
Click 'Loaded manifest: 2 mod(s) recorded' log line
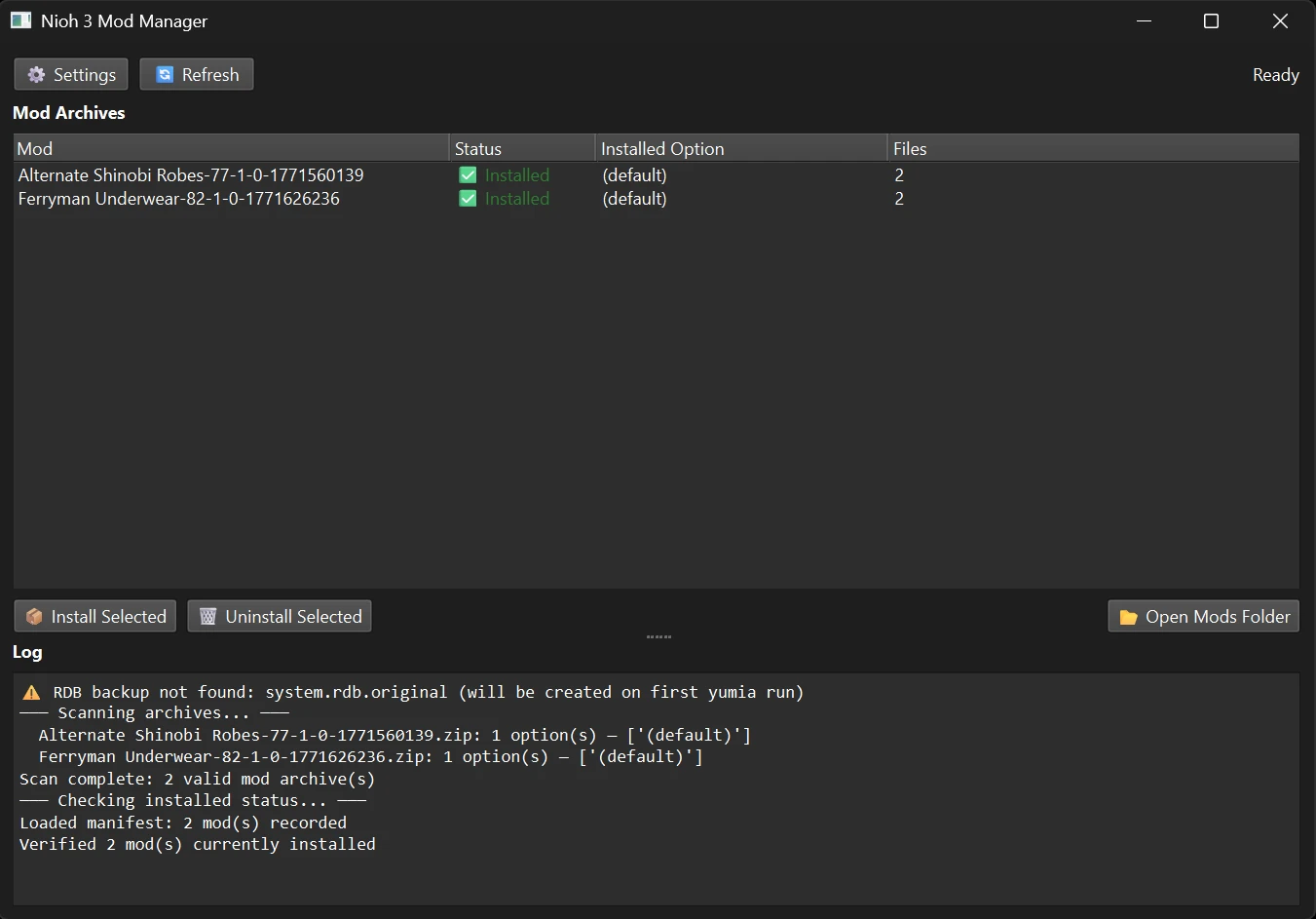click(x=183, y=823)
